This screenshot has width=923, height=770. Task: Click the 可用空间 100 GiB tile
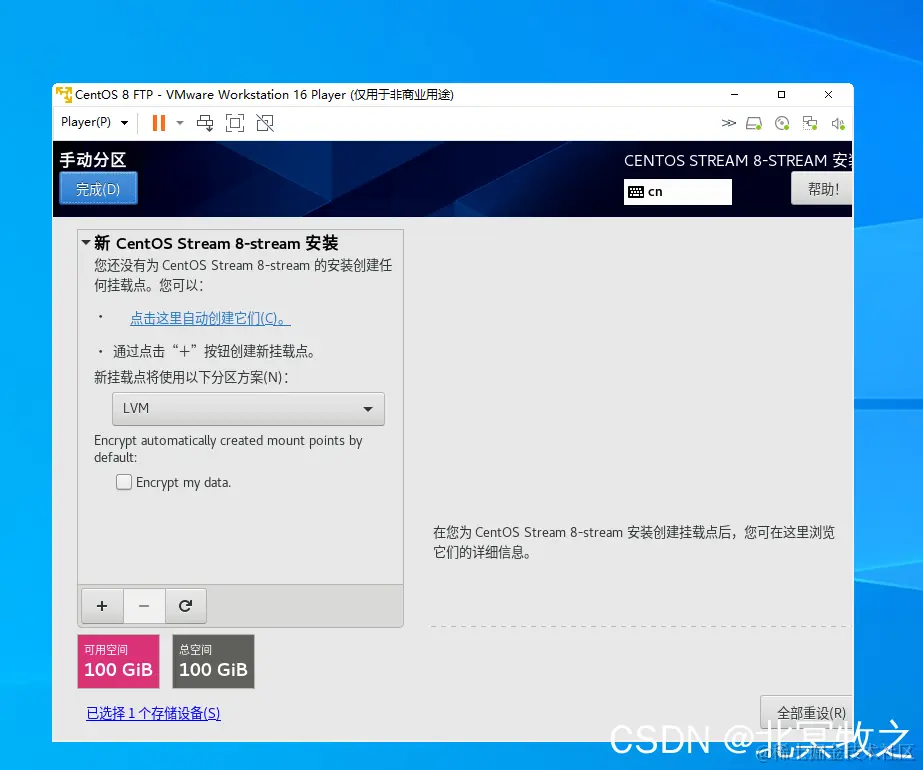(118, 661)
